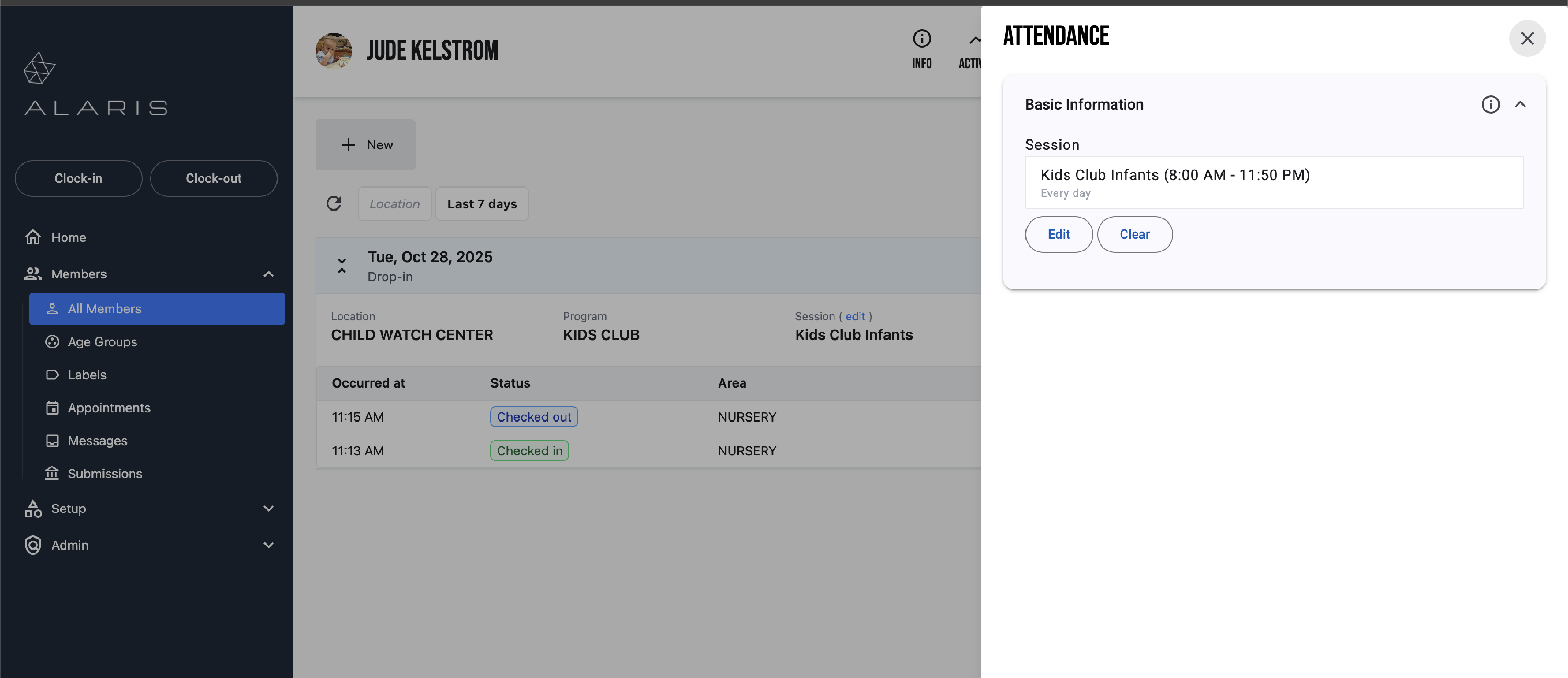This screenshot has width=1568, height=678.
Task: Click the refresh attendance icon
Action: (x=333, y=204)
